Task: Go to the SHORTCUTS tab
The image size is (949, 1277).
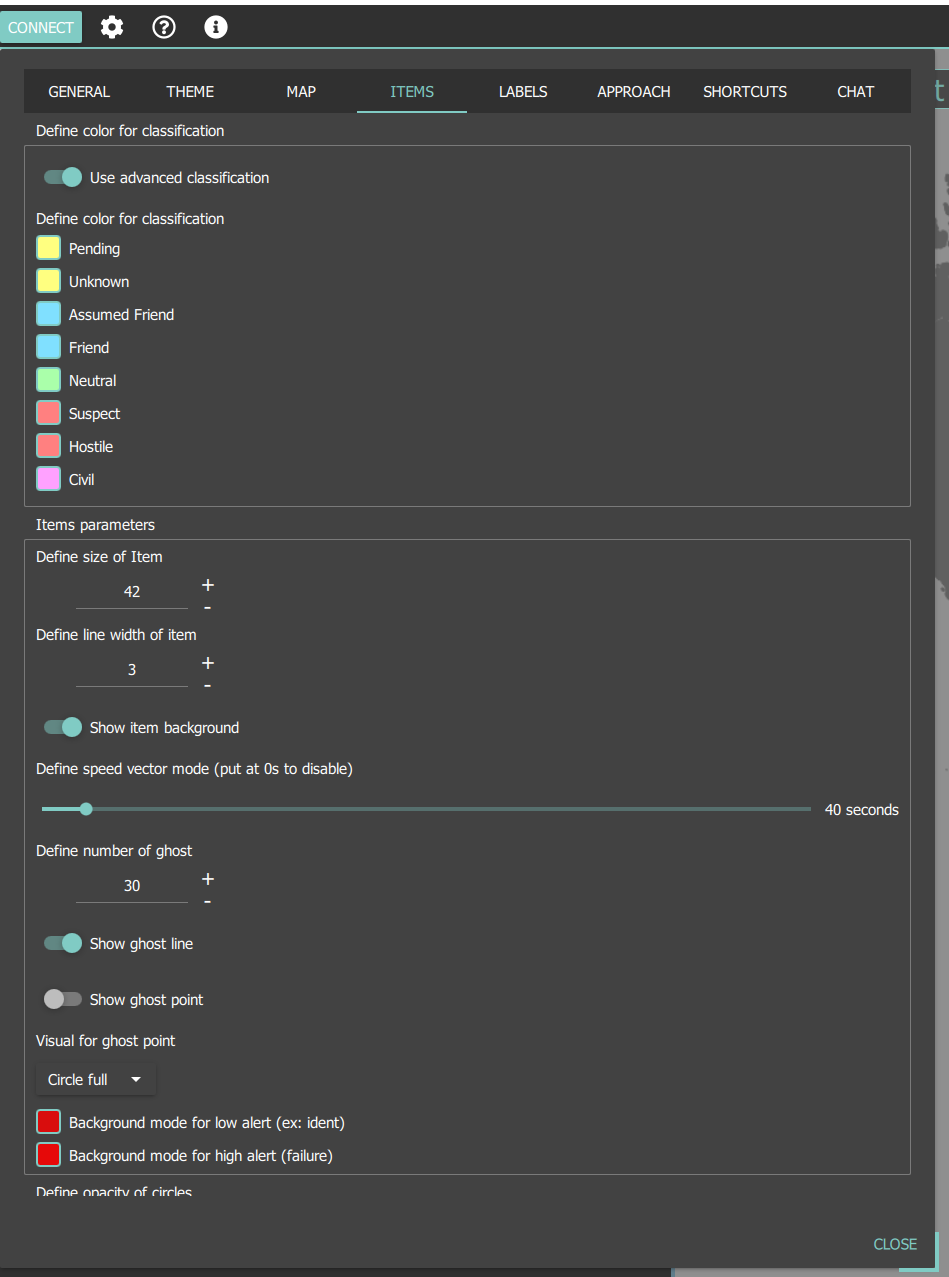Action: coord(745,91)
